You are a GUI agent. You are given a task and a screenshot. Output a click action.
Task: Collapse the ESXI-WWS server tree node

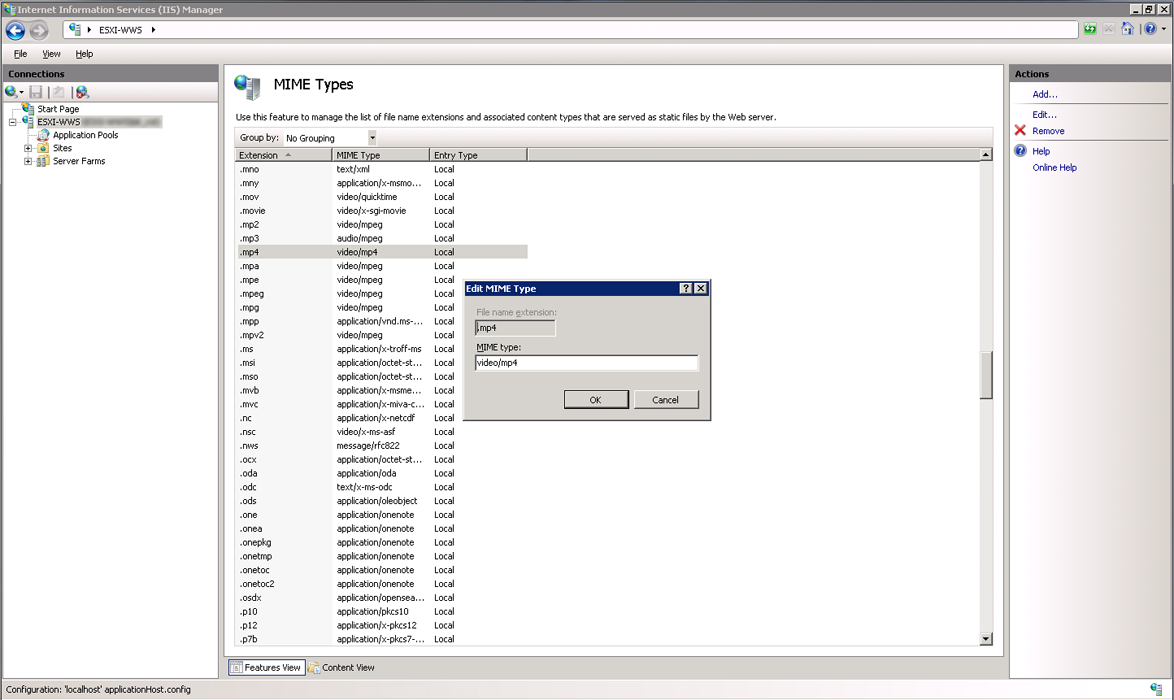tap(13, 121)
